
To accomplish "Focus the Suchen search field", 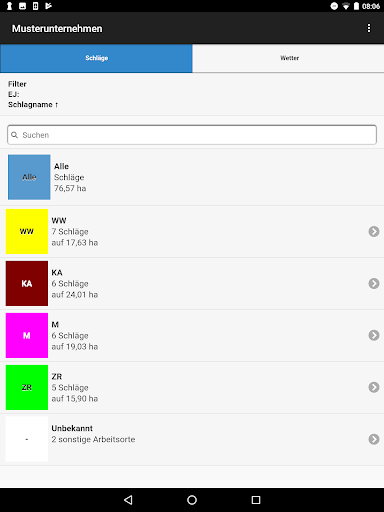I will pos(192,135).
